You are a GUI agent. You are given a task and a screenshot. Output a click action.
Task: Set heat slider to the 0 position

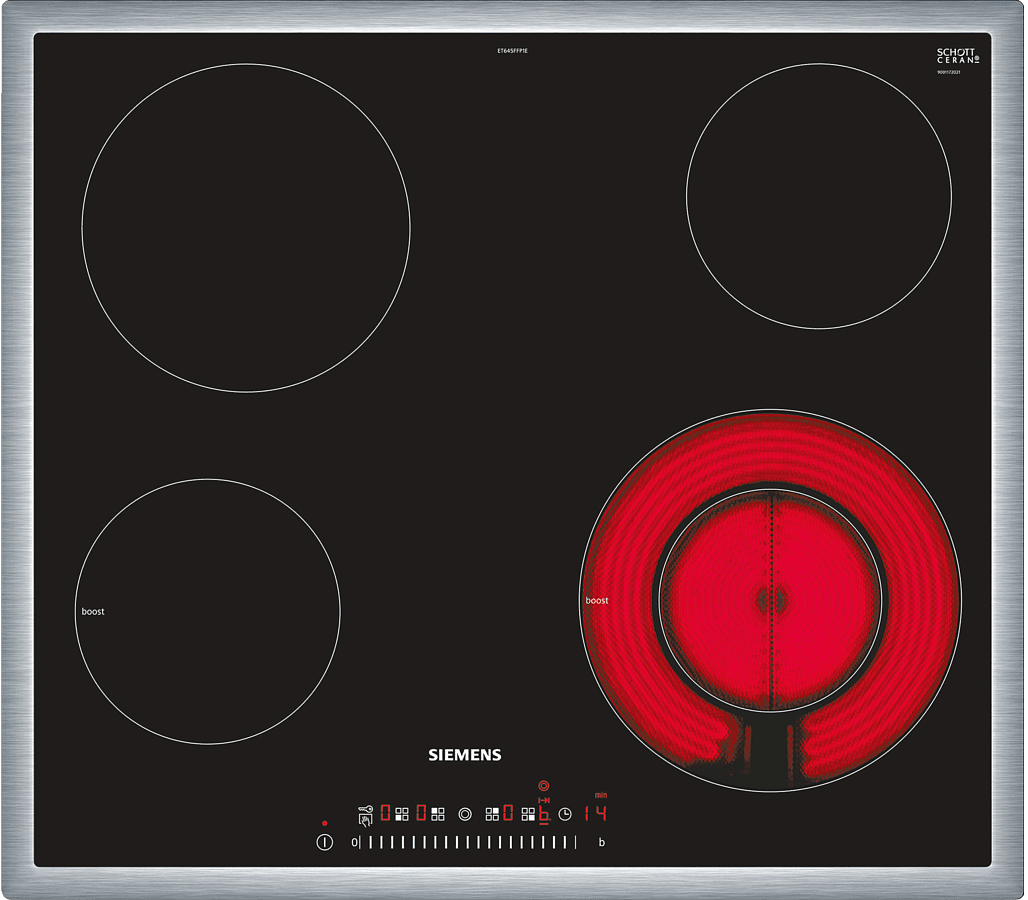point(354,843)
